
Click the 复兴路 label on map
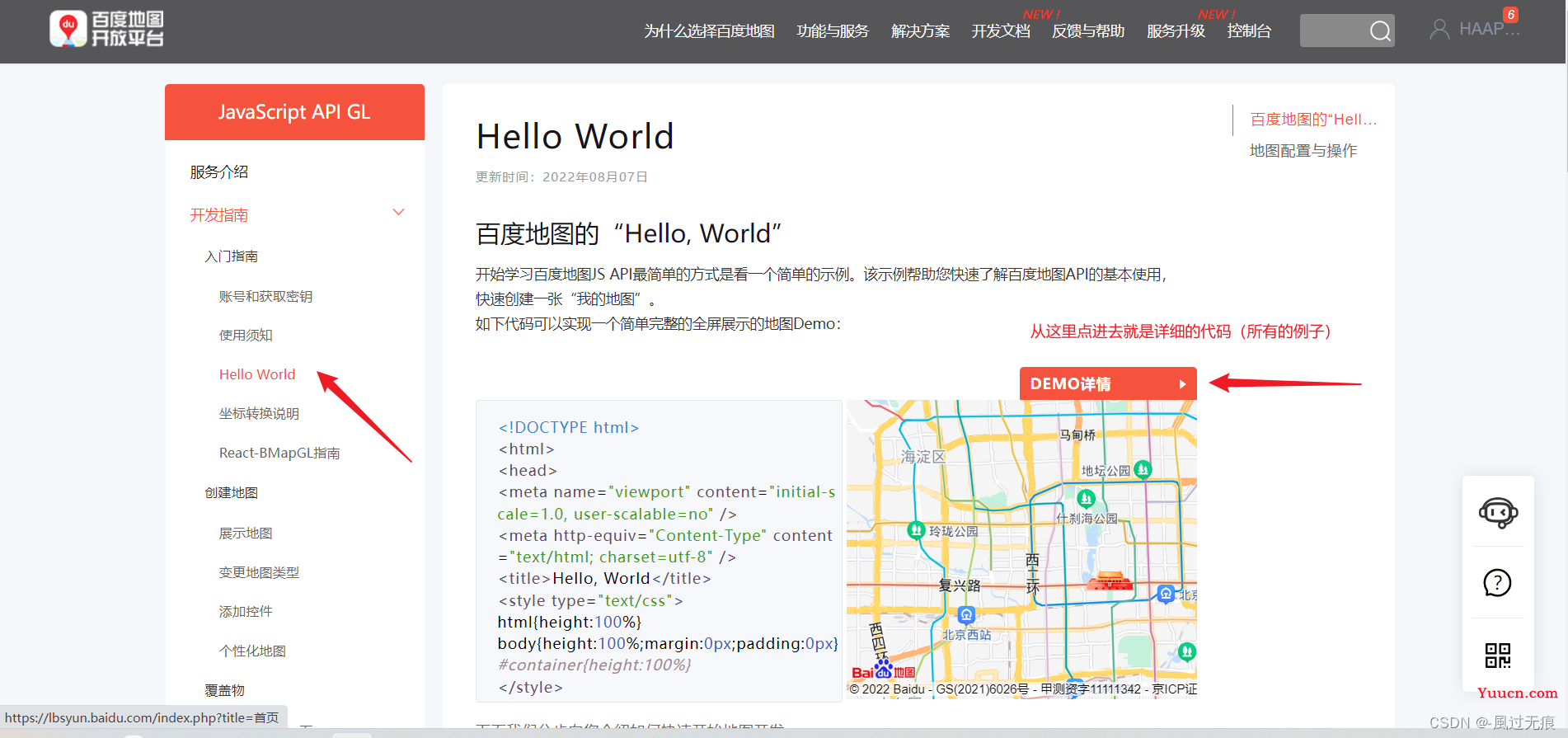click(960, 585)
